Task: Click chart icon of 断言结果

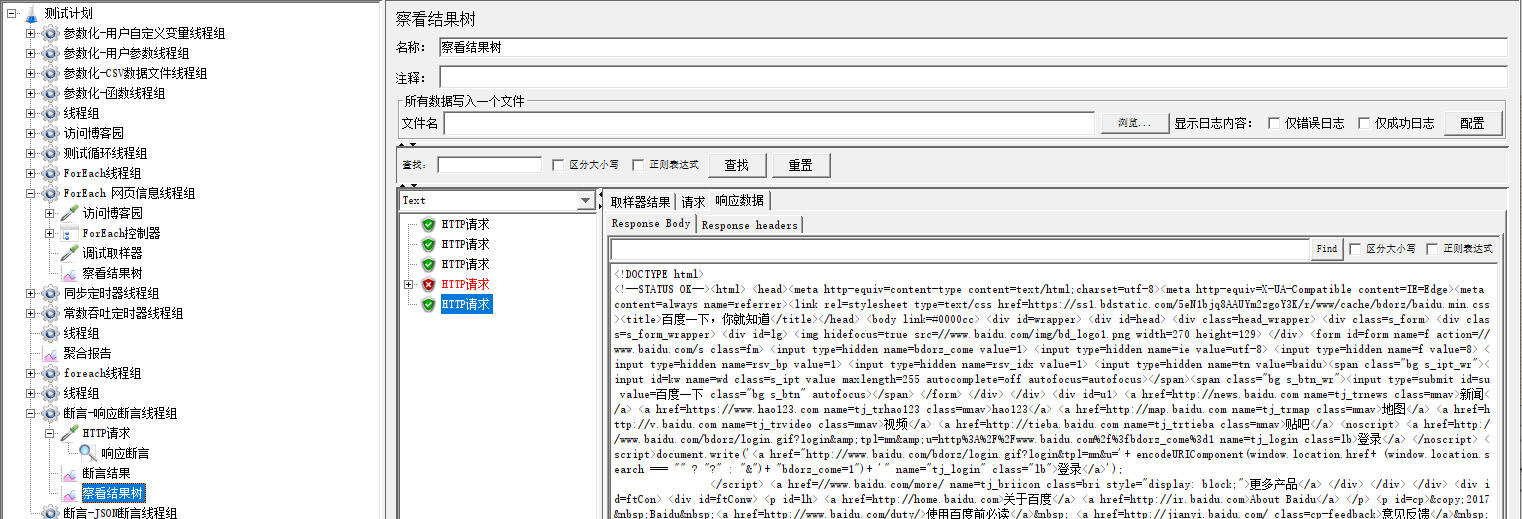Action: point(69,473)
